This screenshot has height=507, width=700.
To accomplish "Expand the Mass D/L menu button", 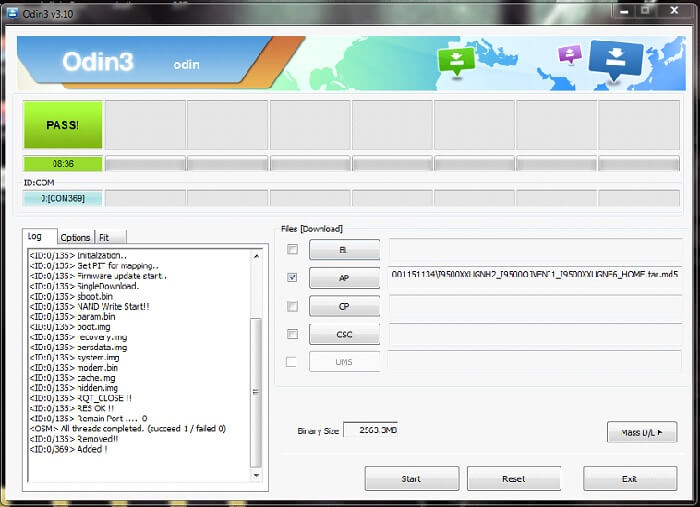I will [642, 432].
